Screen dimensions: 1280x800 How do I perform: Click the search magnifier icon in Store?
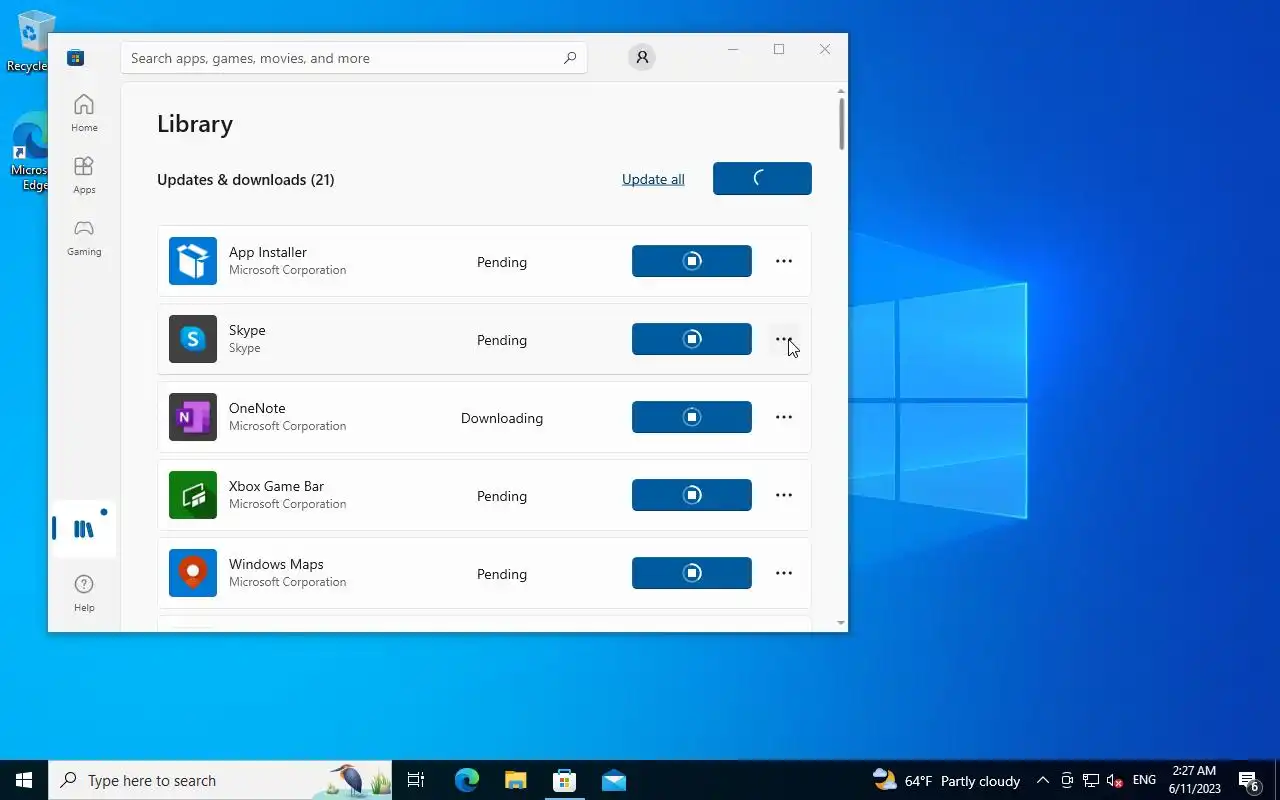tap(570, 58)
